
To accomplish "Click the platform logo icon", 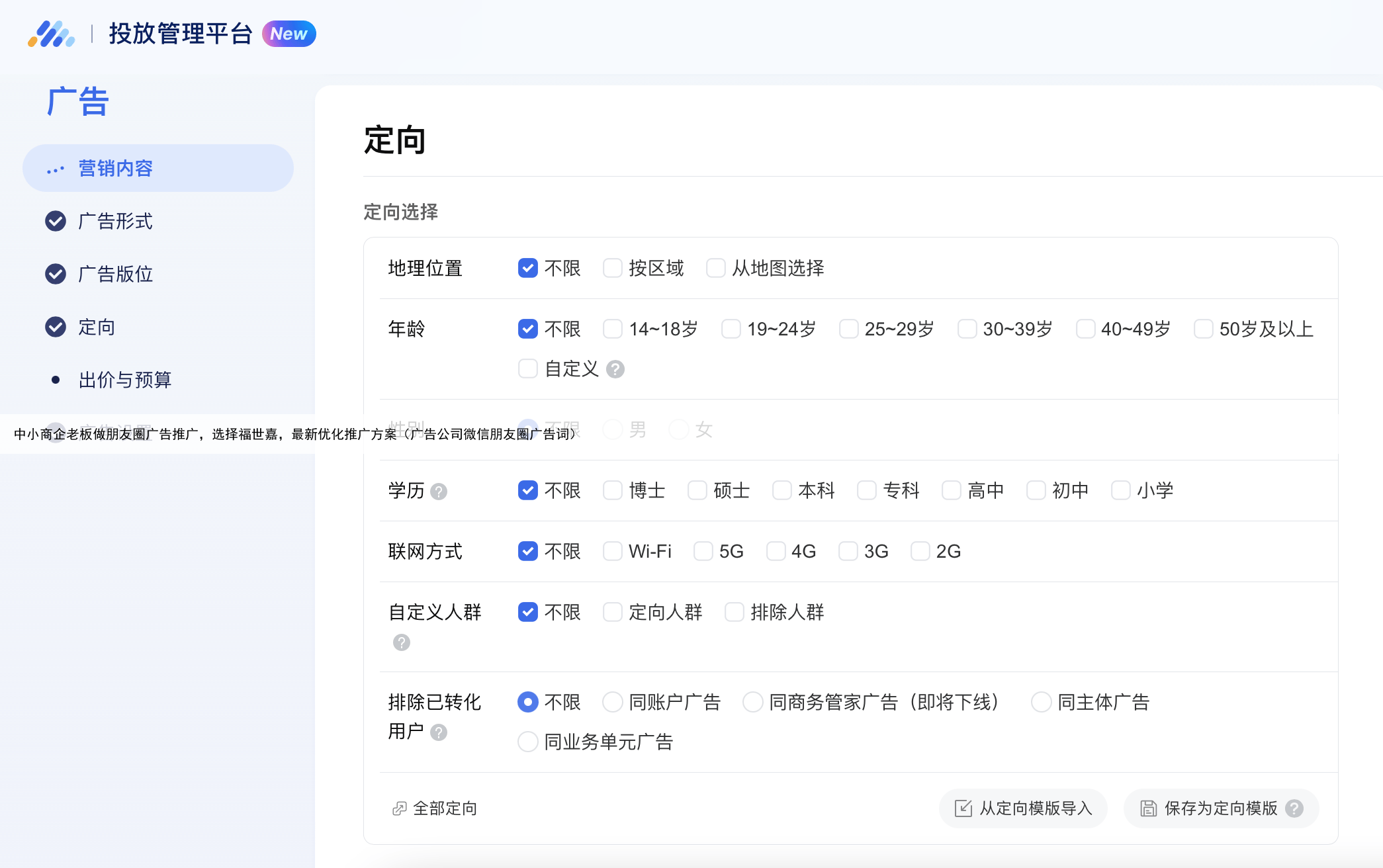I will point(51,34).
